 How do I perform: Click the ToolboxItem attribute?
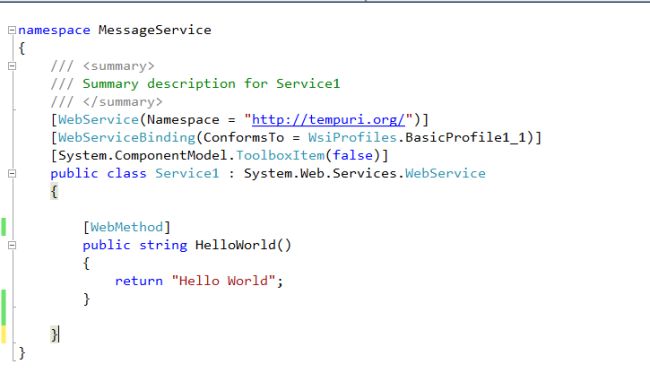coord(280,155)
